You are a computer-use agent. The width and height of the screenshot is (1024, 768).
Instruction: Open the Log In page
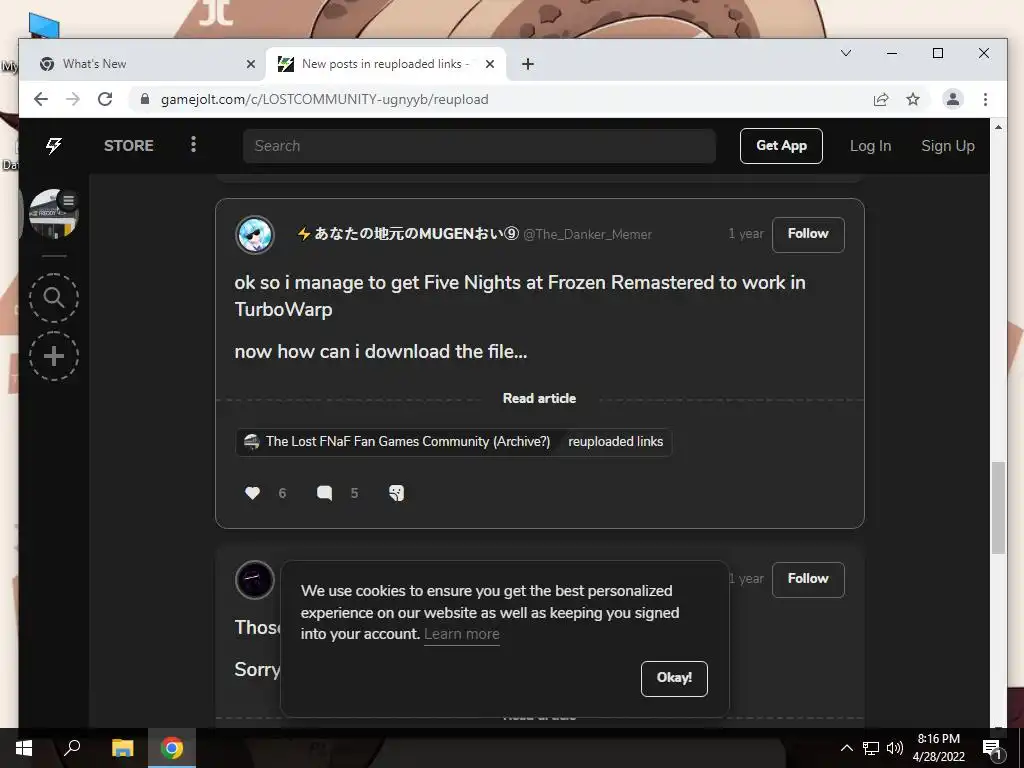point(871,146)
